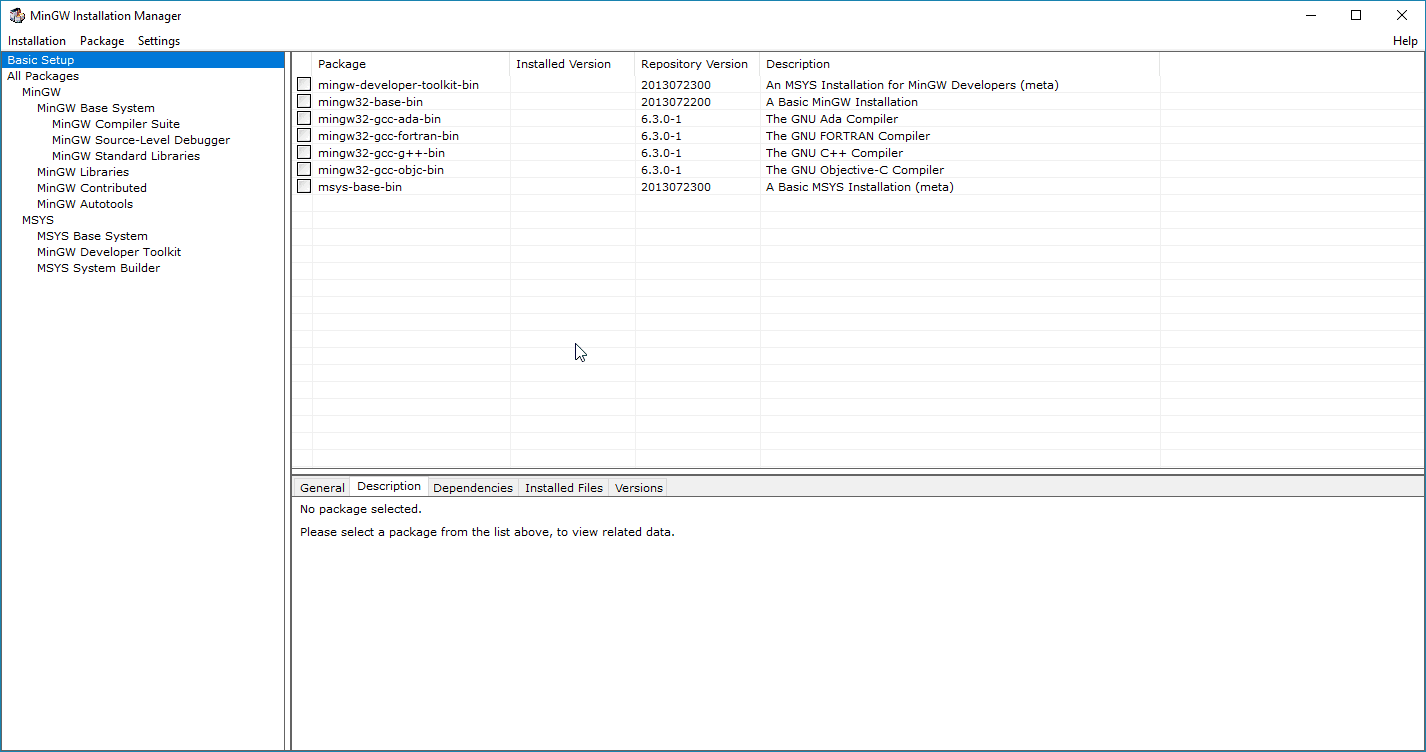
Task: Choose MinGW Developer Toolkit category
Action: 109,252
